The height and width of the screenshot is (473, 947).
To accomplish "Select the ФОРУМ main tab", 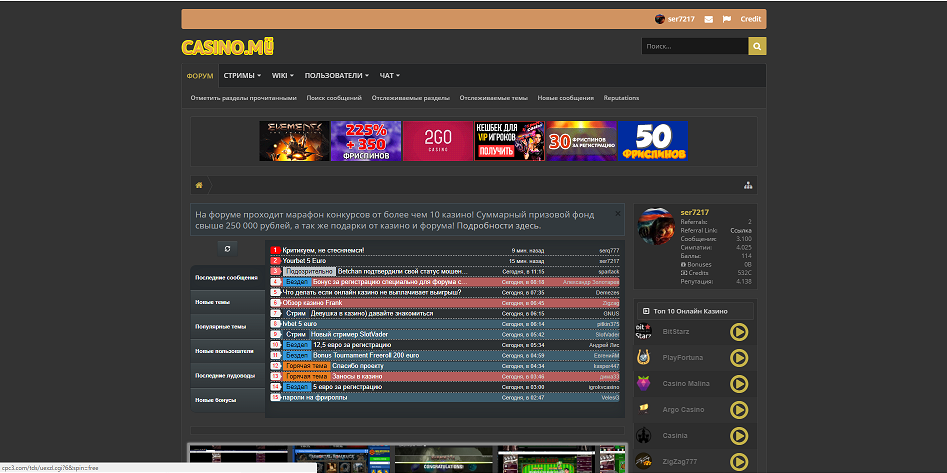I will click(200, 76).
